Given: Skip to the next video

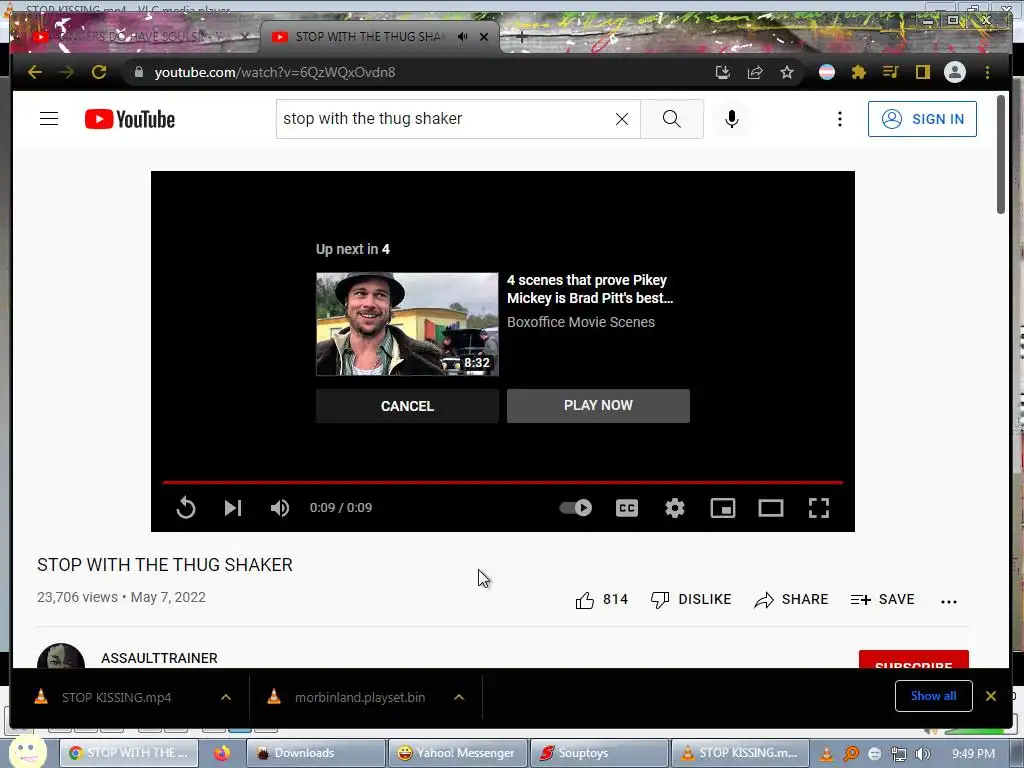Looking at the screenshot, I should click(x=232, y=508).
